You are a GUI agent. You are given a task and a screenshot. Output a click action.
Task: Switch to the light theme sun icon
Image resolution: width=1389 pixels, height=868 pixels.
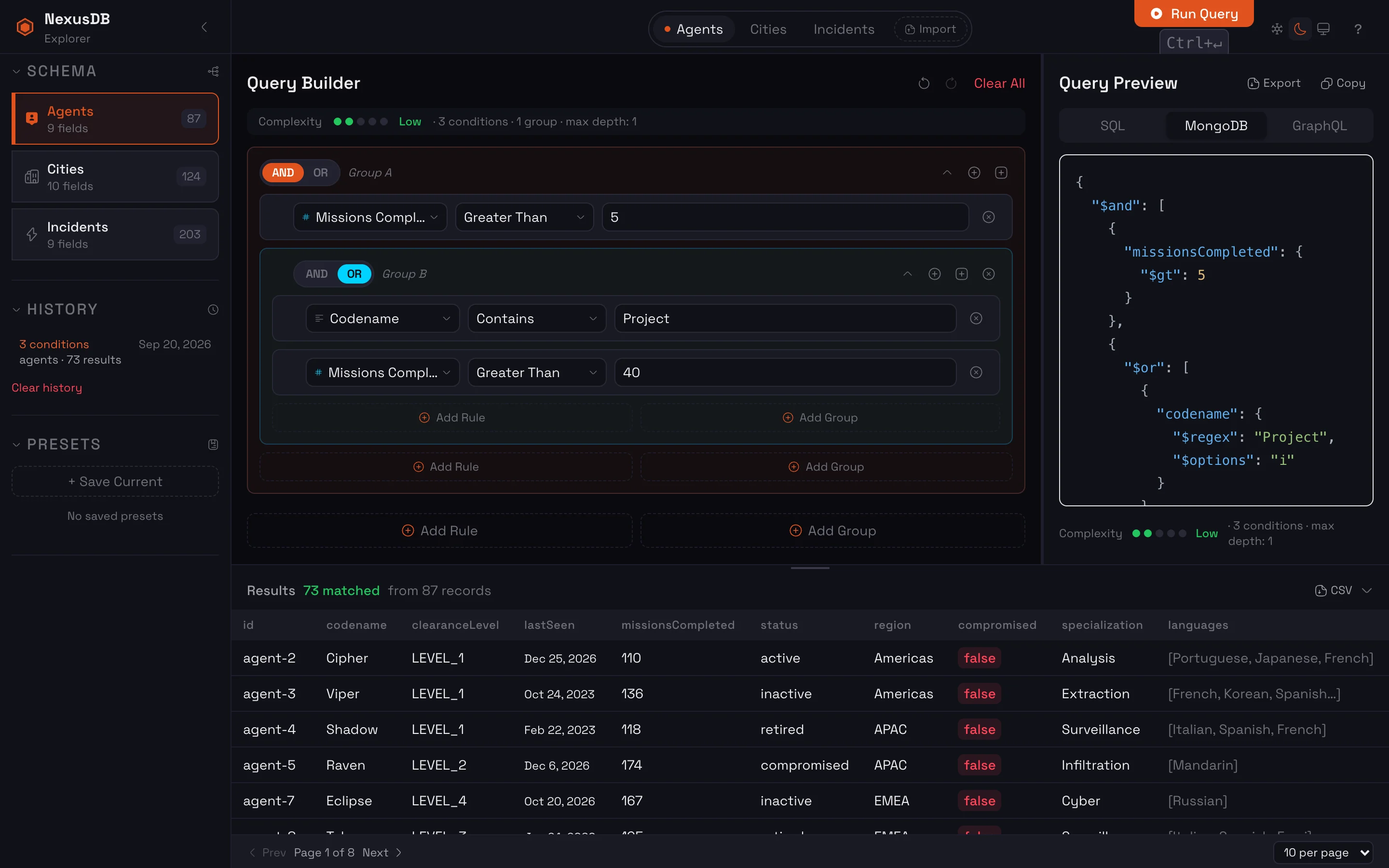1277,29
